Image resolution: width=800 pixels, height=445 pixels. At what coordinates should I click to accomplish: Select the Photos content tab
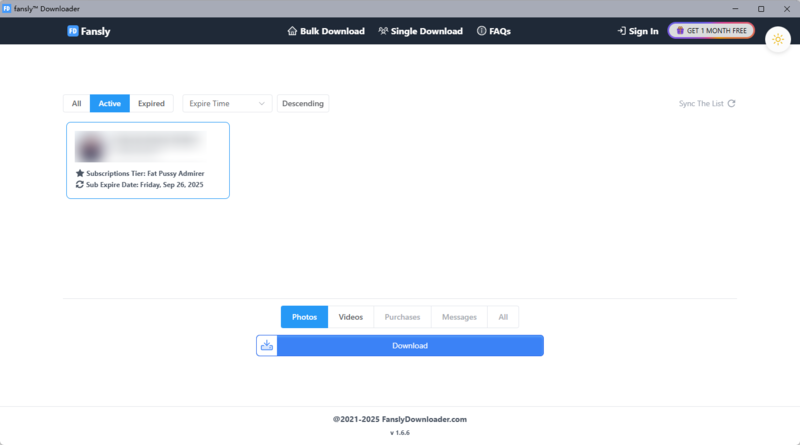[304, 317]
